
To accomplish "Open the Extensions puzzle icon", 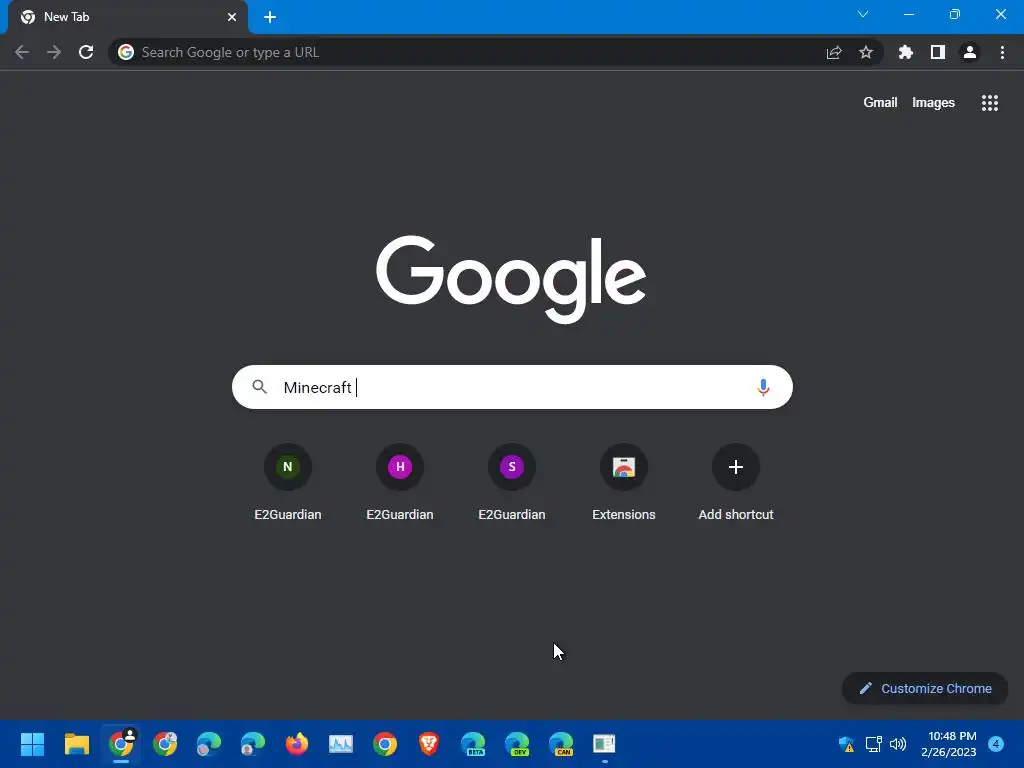I will tap(906, 52).
